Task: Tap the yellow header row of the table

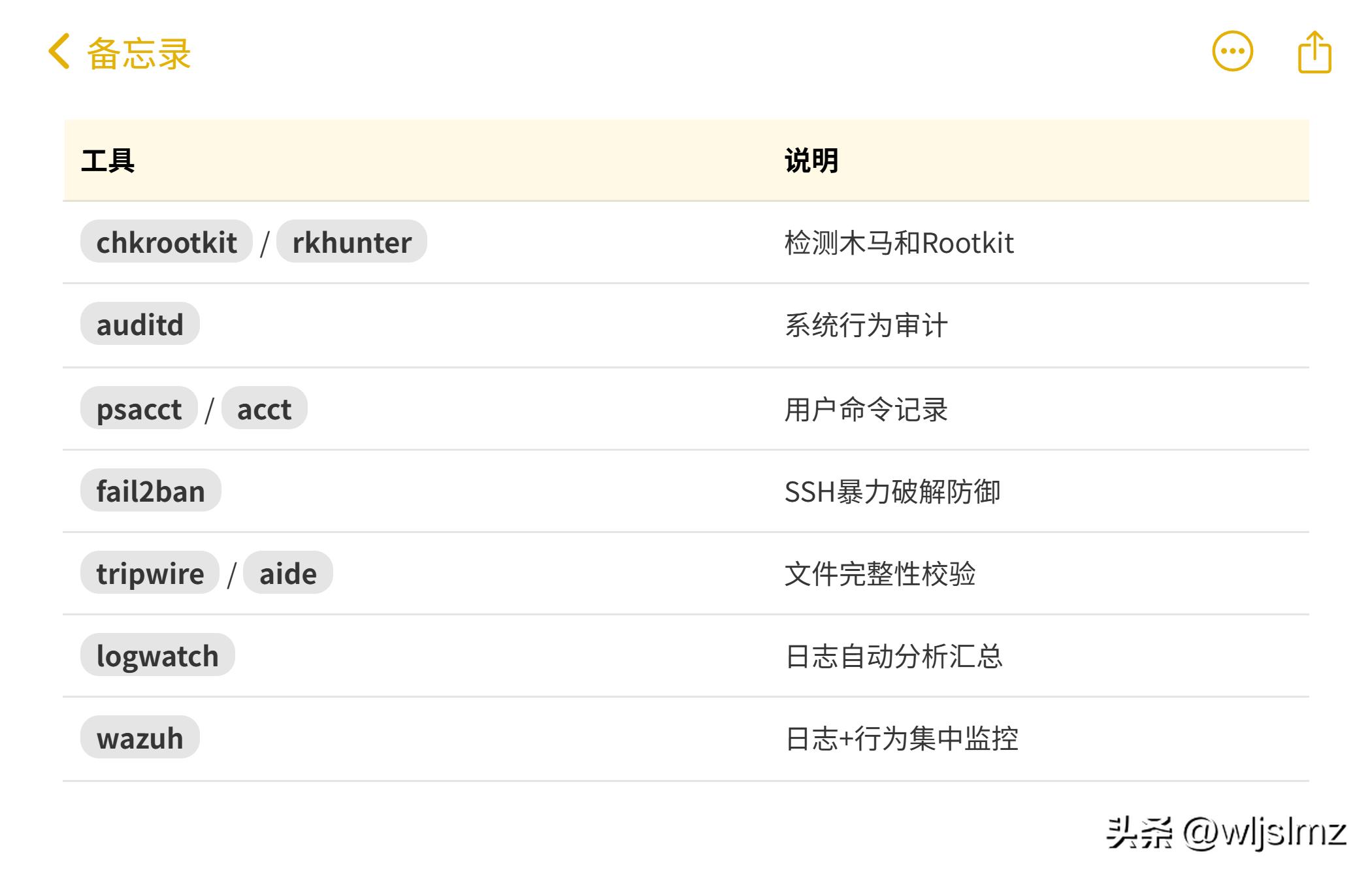Action: 686,159
